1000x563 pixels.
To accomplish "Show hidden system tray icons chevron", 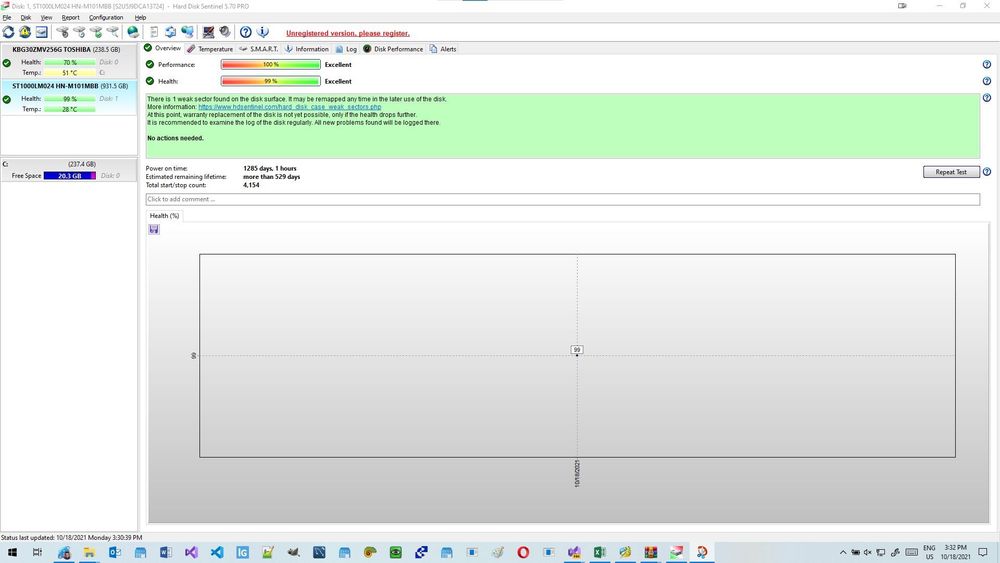I will 842,552.
